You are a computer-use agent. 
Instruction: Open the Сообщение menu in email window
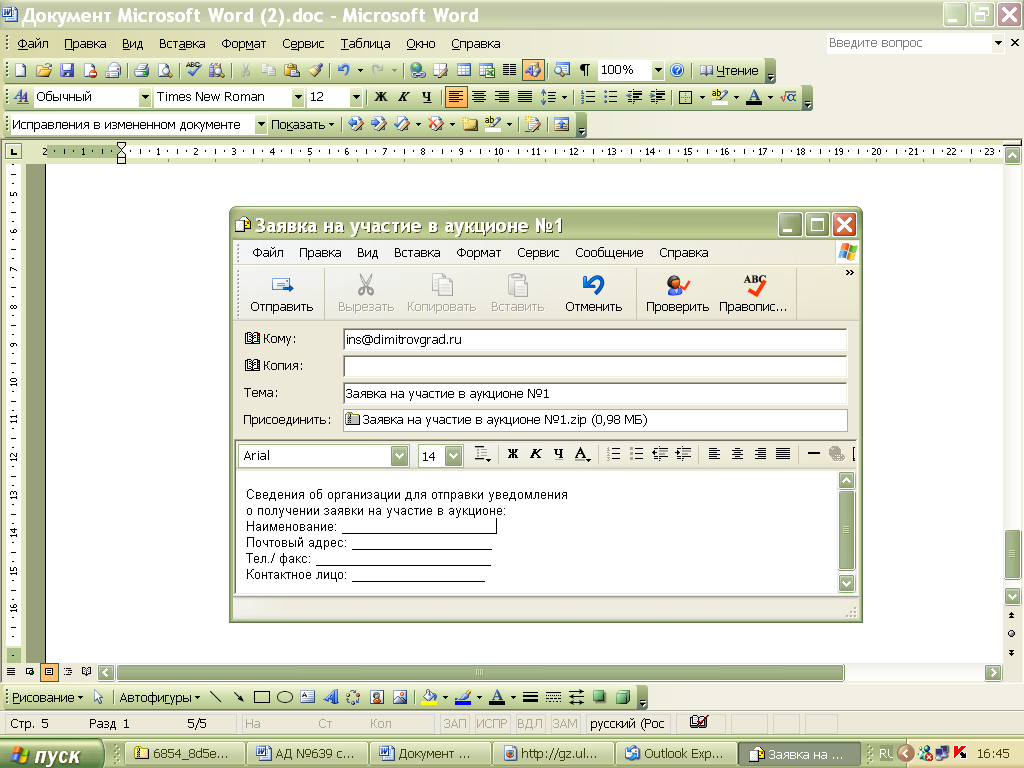point(608,253)
